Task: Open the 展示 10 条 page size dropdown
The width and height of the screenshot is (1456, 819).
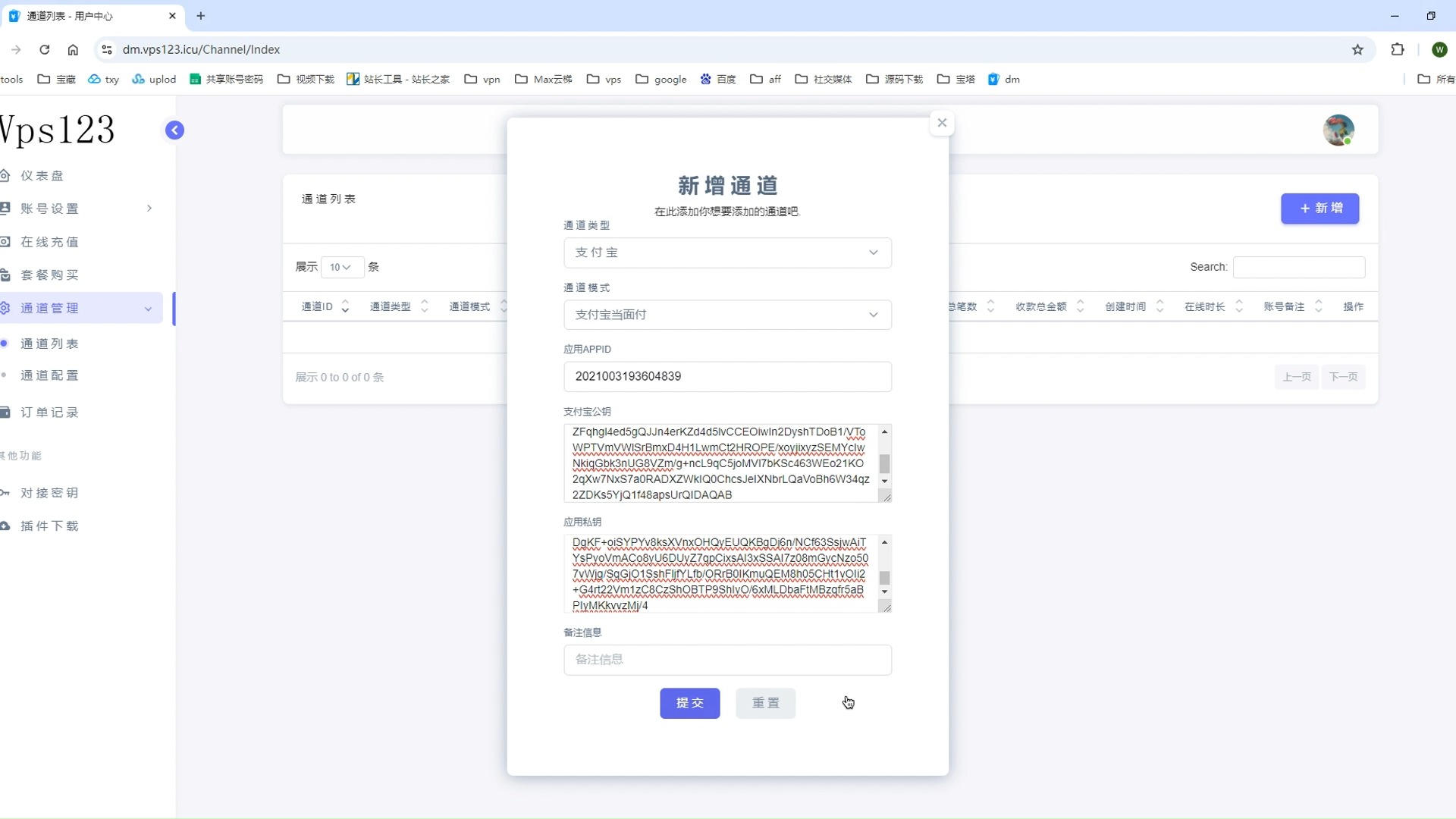Action: (x=342, y=267)
